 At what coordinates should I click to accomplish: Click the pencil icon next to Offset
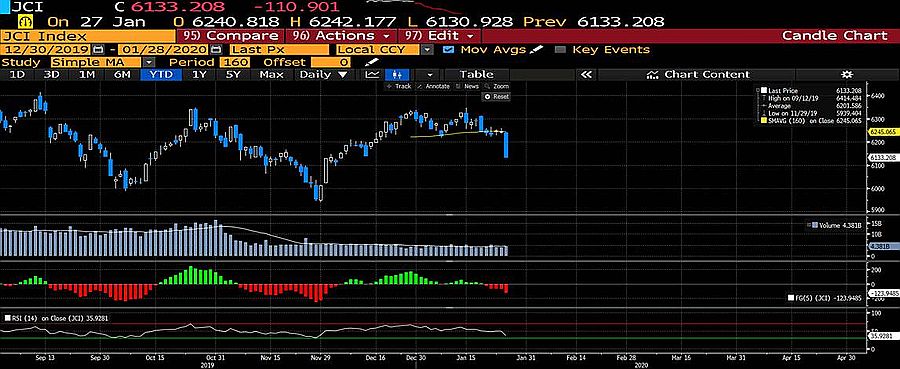(371, 61)
